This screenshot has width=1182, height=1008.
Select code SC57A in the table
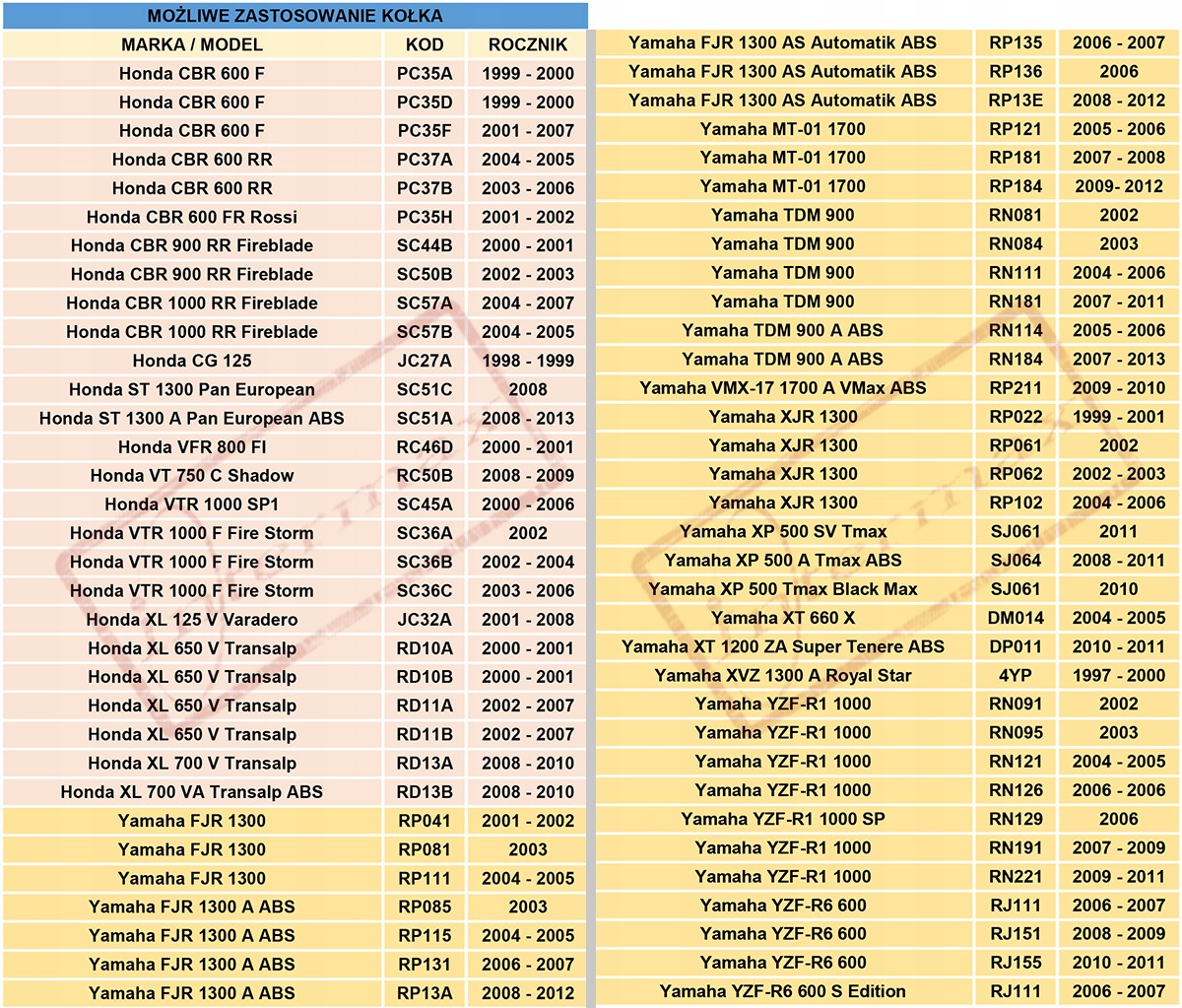tap(425, 302)
